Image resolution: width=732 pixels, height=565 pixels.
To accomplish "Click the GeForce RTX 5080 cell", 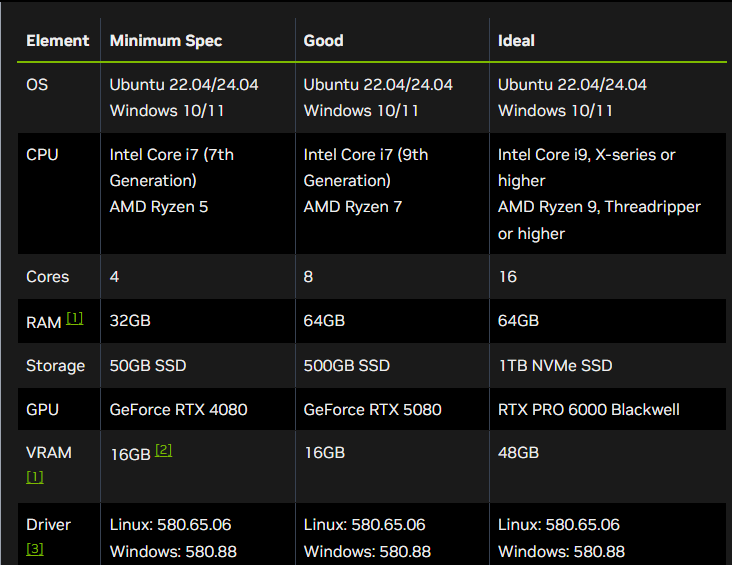I will (372, 409).
